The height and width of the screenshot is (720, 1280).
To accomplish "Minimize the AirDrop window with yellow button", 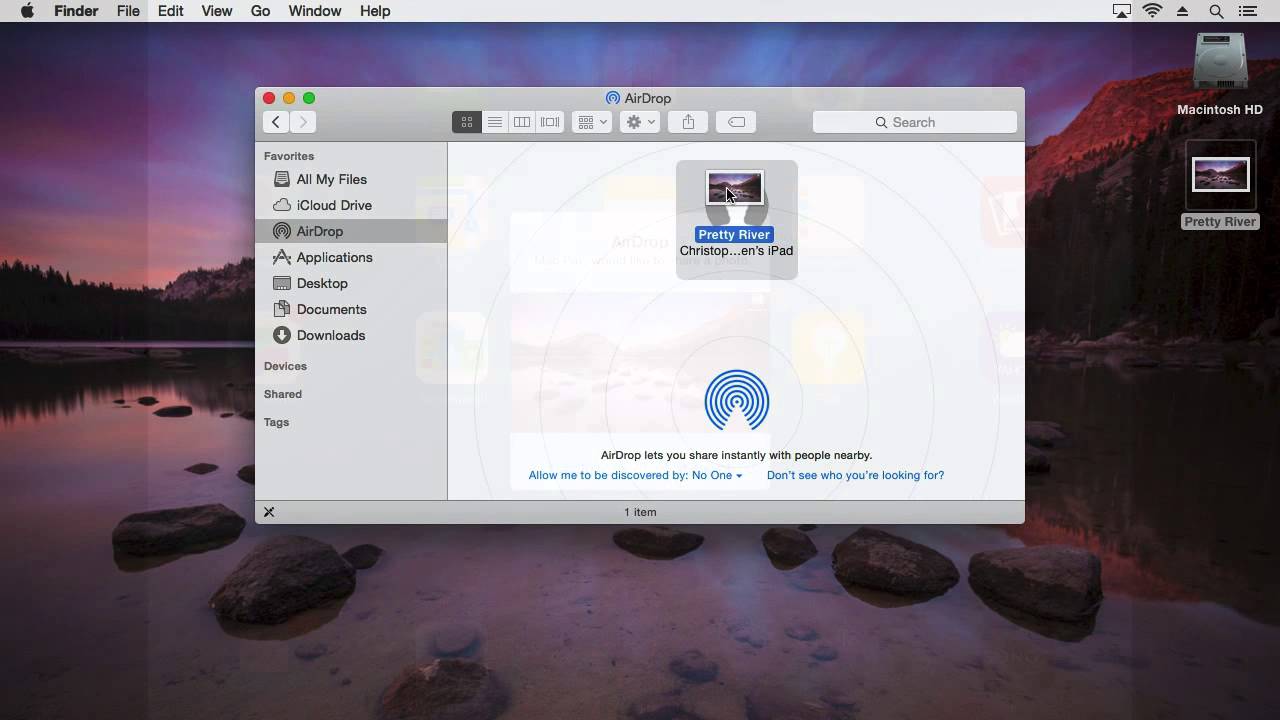I will click(289, 98).
